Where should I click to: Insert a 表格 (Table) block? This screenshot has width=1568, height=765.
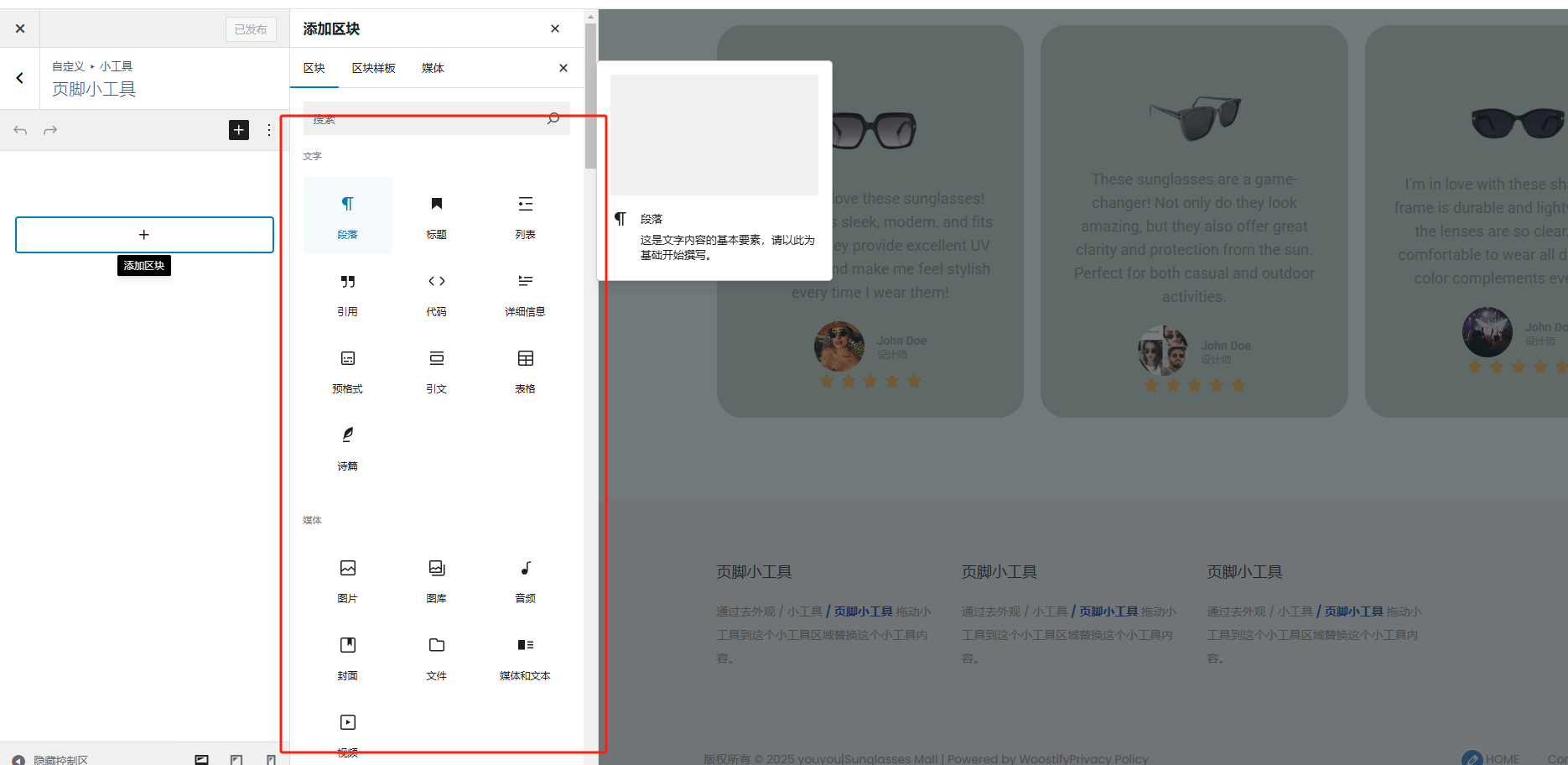(525, 371)
